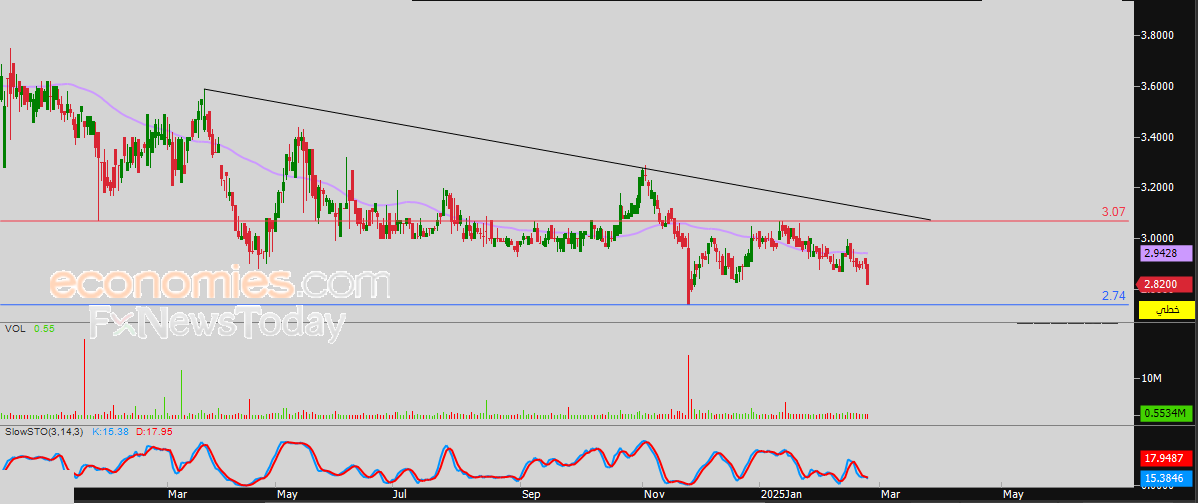The height and width of the screenshot is (504, 1198).
Task: Click the Nov date axis label
Action: pos(654,495)
